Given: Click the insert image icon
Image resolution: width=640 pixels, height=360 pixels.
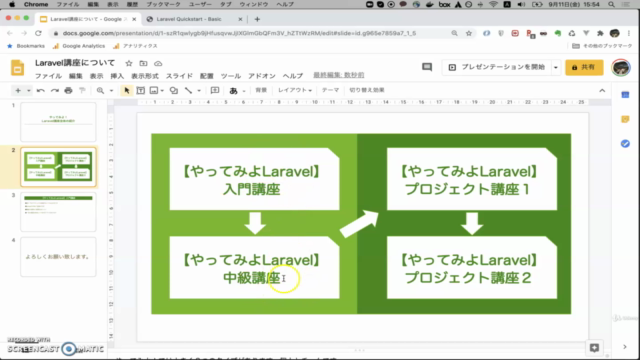Looking at the screenshot, I should tap(154, 91).
